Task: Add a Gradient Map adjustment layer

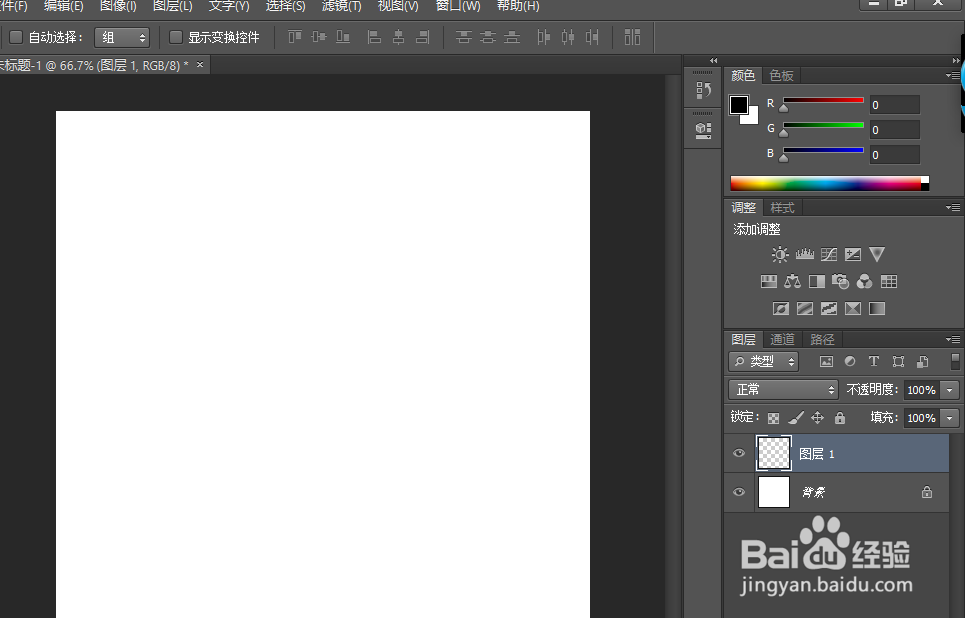Action: click(876, 308)
